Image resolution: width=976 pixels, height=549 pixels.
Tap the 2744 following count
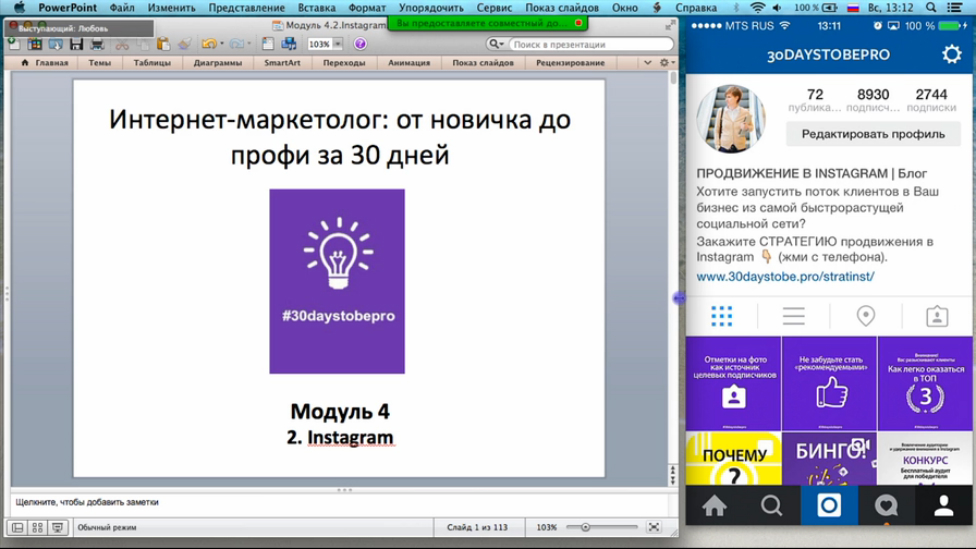coord(931,100)
